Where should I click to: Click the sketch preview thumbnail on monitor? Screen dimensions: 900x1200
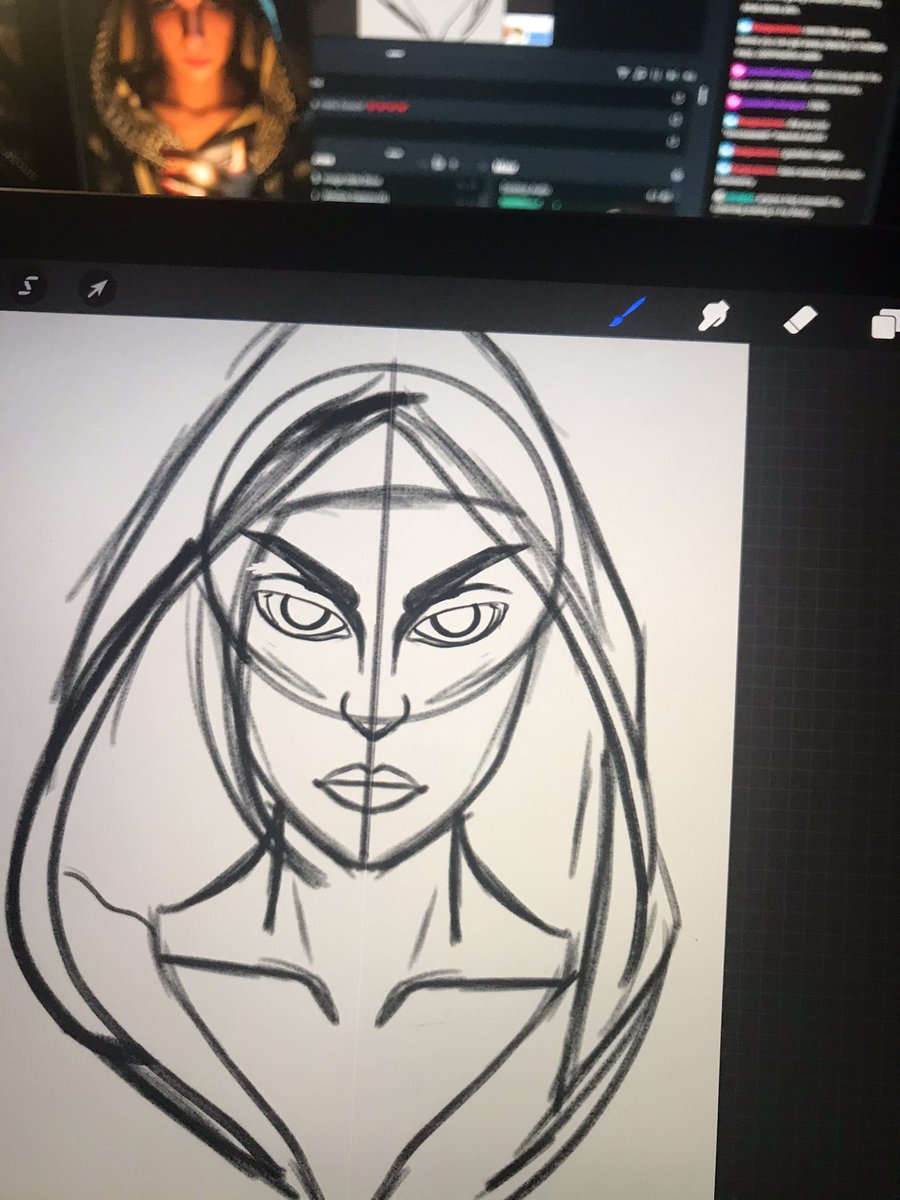(430, 20)
